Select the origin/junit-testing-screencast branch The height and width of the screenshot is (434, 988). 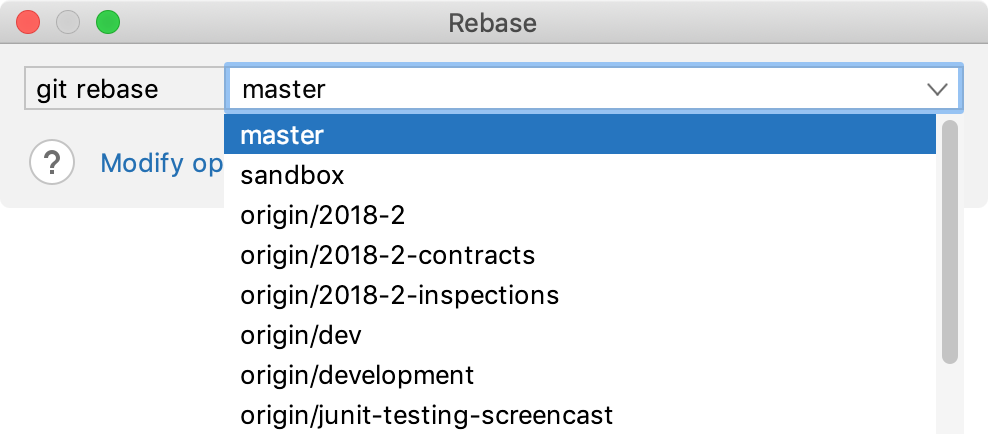[x=426, y=414]
